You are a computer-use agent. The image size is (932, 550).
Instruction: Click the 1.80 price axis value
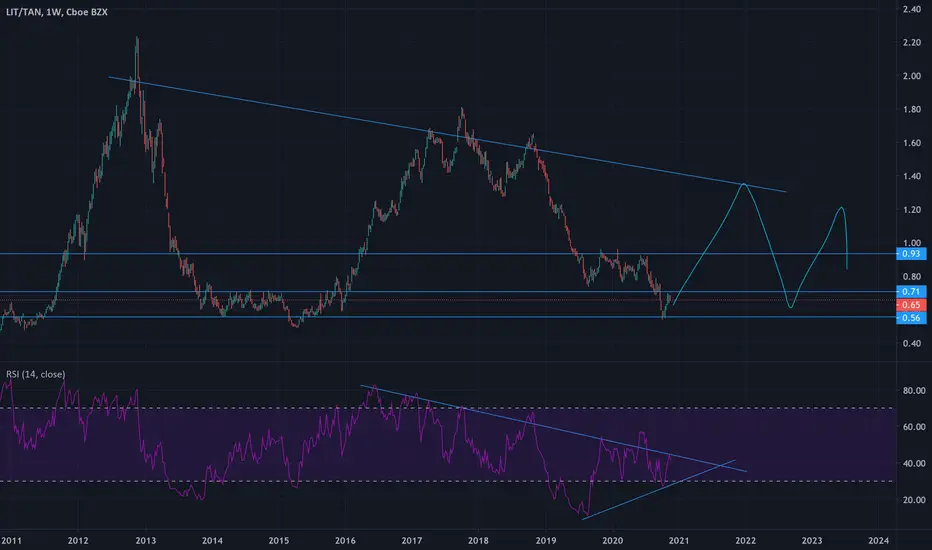coord(912,109)
